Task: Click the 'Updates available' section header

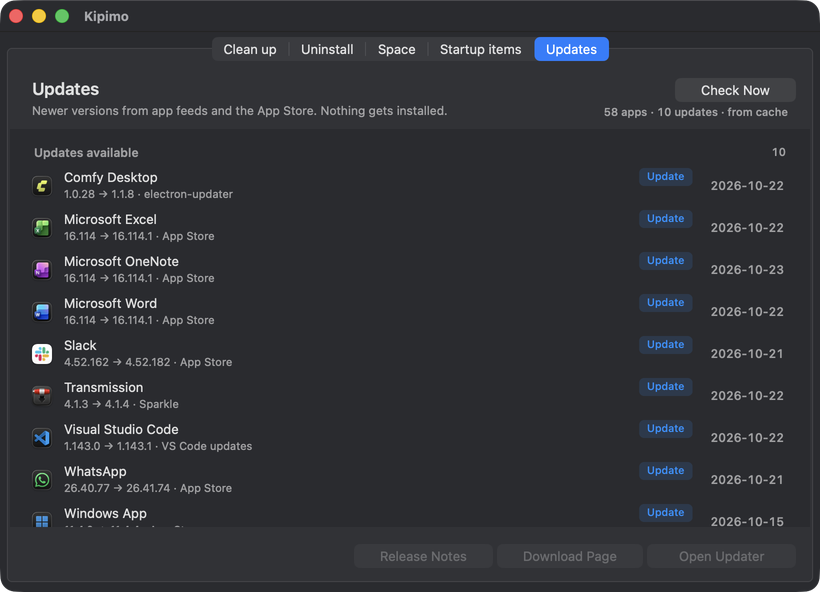Action: (86, 153)
